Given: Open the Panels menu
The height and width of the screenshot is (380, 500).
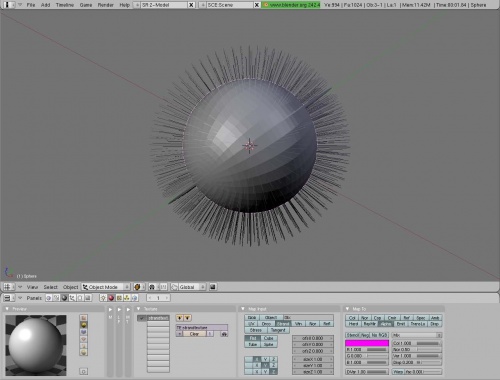Looking at the screenshot, I should 34,298.
